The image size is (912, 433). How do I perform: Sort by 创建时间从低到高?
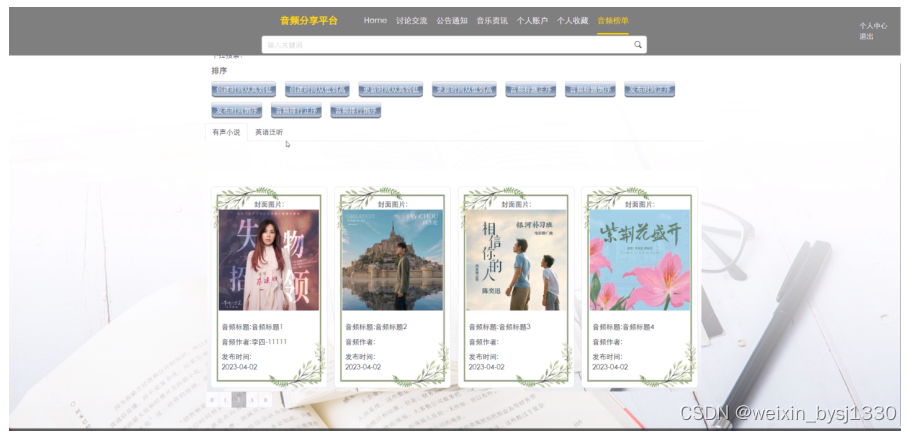tap(317, 90)
